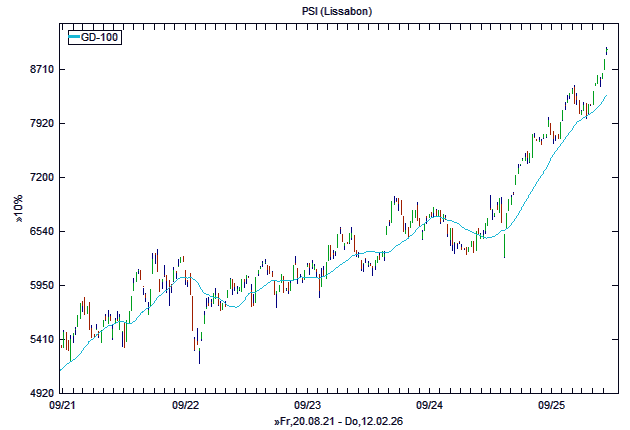Click the x-axis date label 09/22
Viewport: 630px width, 430px height.
coord(185,405)
